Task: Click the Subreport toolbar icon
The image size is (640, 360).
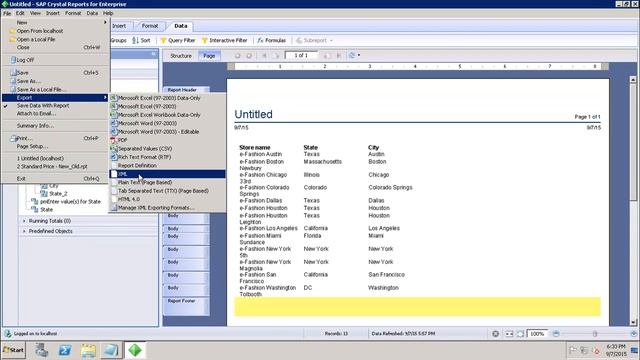Action: pyautogui.click(x=299, y=40)
